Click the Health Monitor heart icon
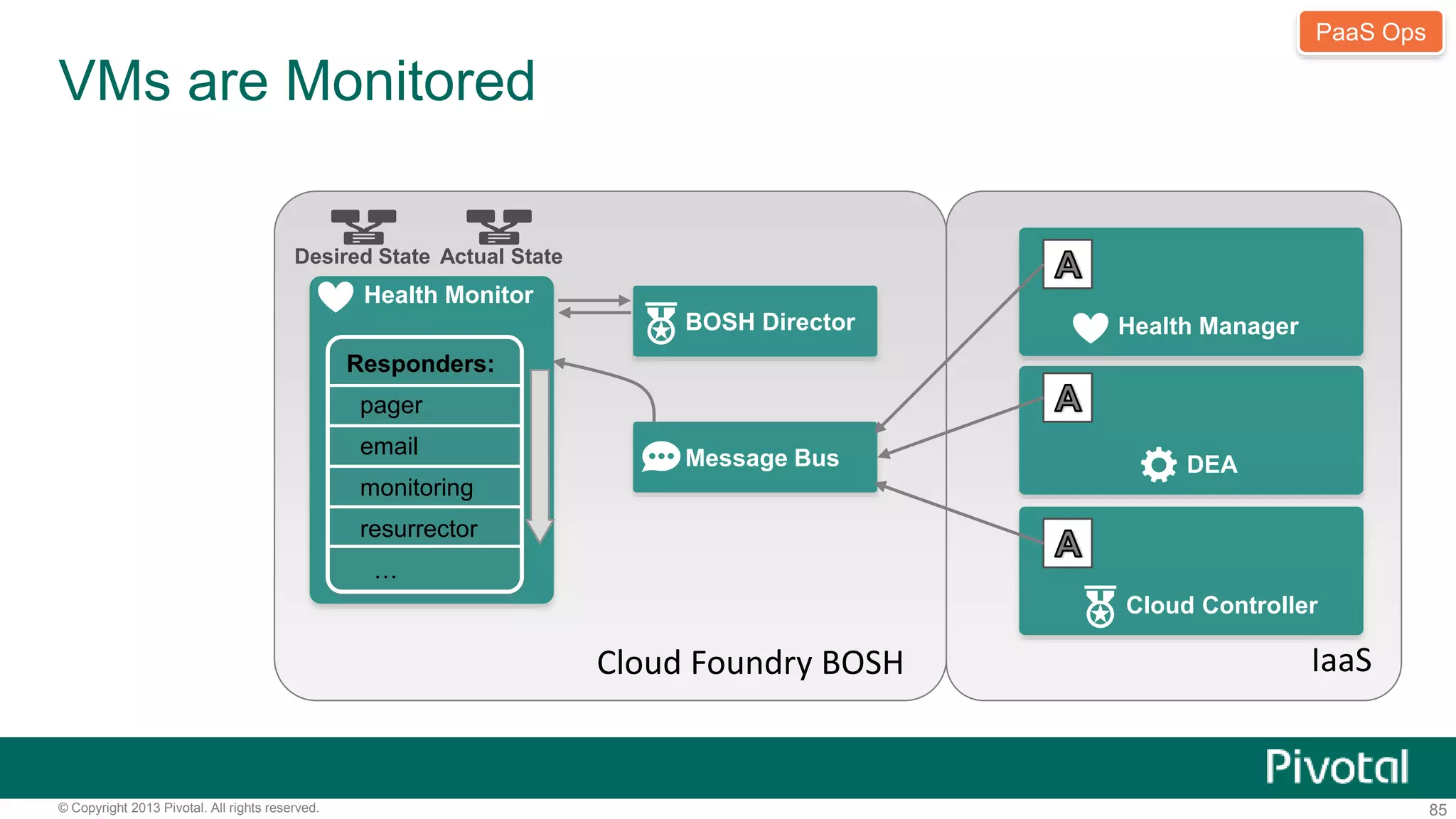Image resolution: width=1456 pixels, height=819 pixels. (x=336, y=296)
